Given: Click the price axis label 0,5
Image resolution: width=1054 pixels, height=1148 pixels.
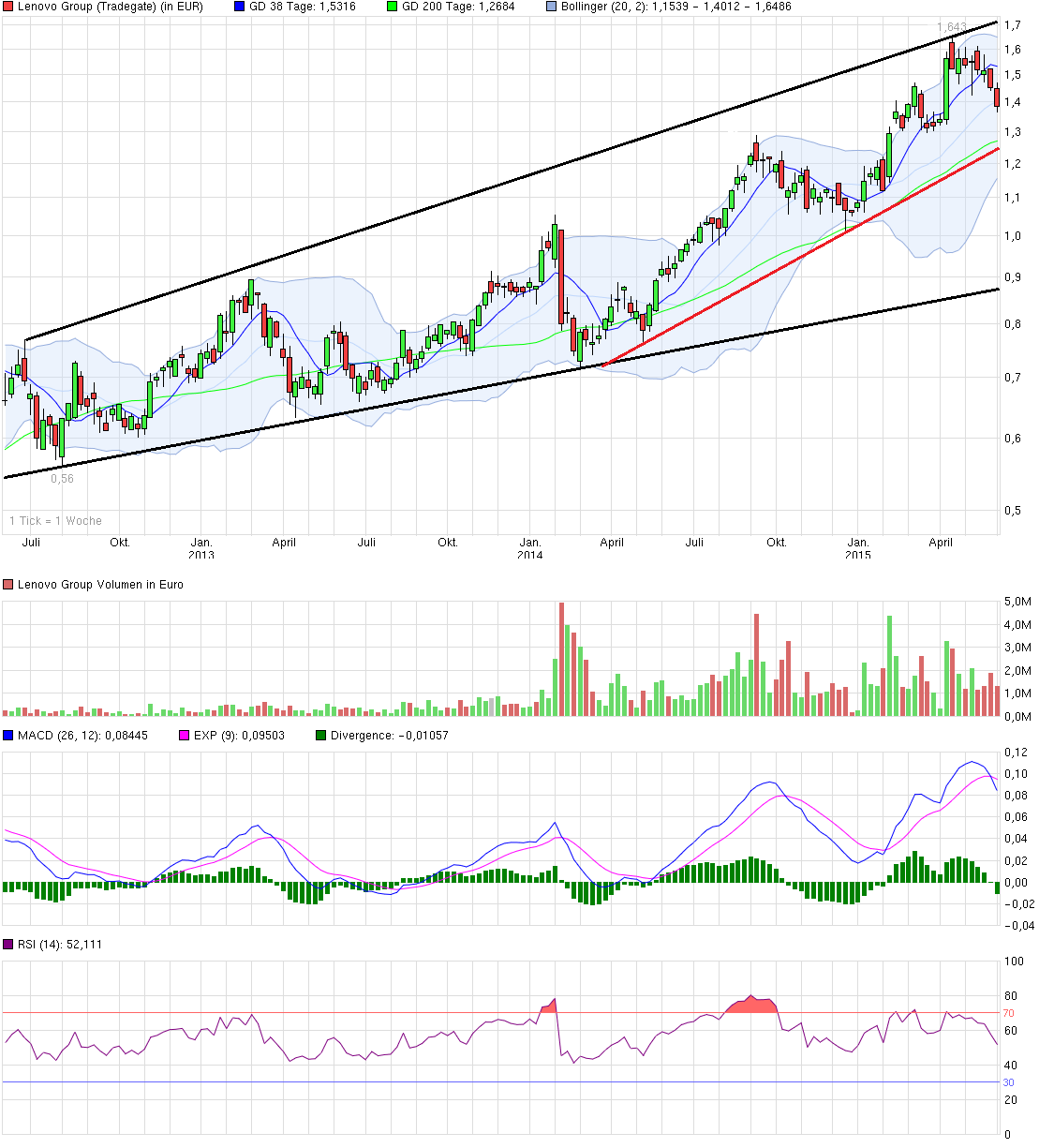Looking at the screenshot, I should [1013, 511].
